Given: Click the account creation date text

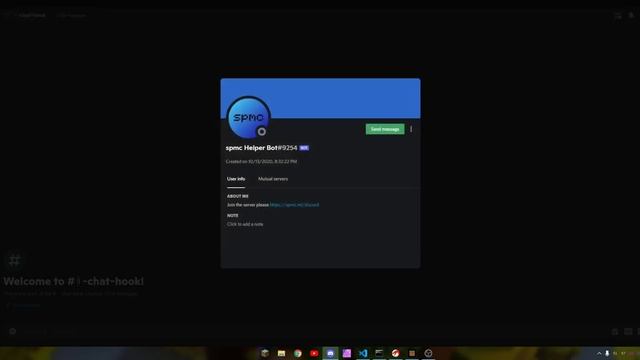Looking at the screenshot, I should click(x=261, y=162).
